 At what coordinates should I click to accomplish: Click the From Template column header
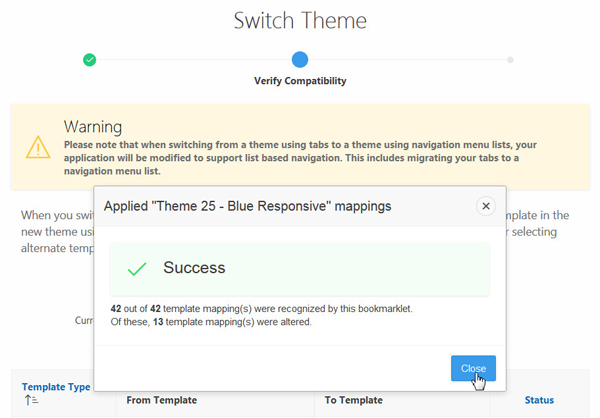click(161, 400)
